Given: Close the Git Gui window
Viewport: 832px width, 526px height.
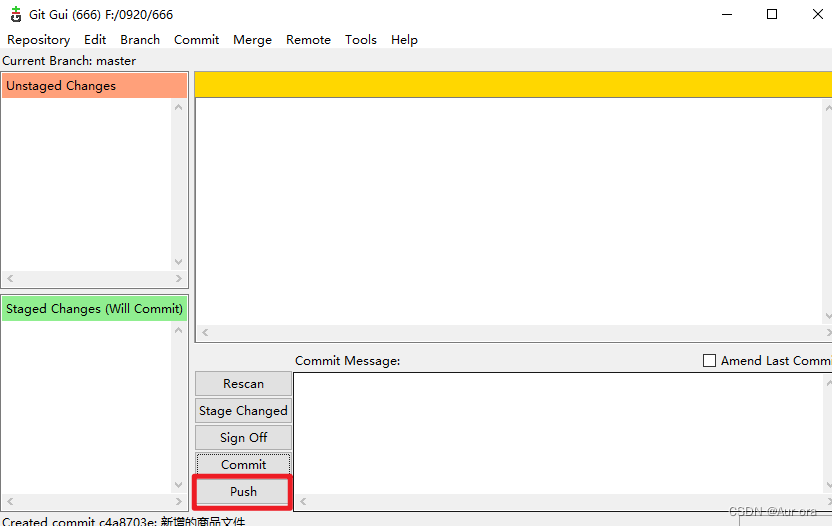Looking at the screenshot, I should click(x=818, y=14).
